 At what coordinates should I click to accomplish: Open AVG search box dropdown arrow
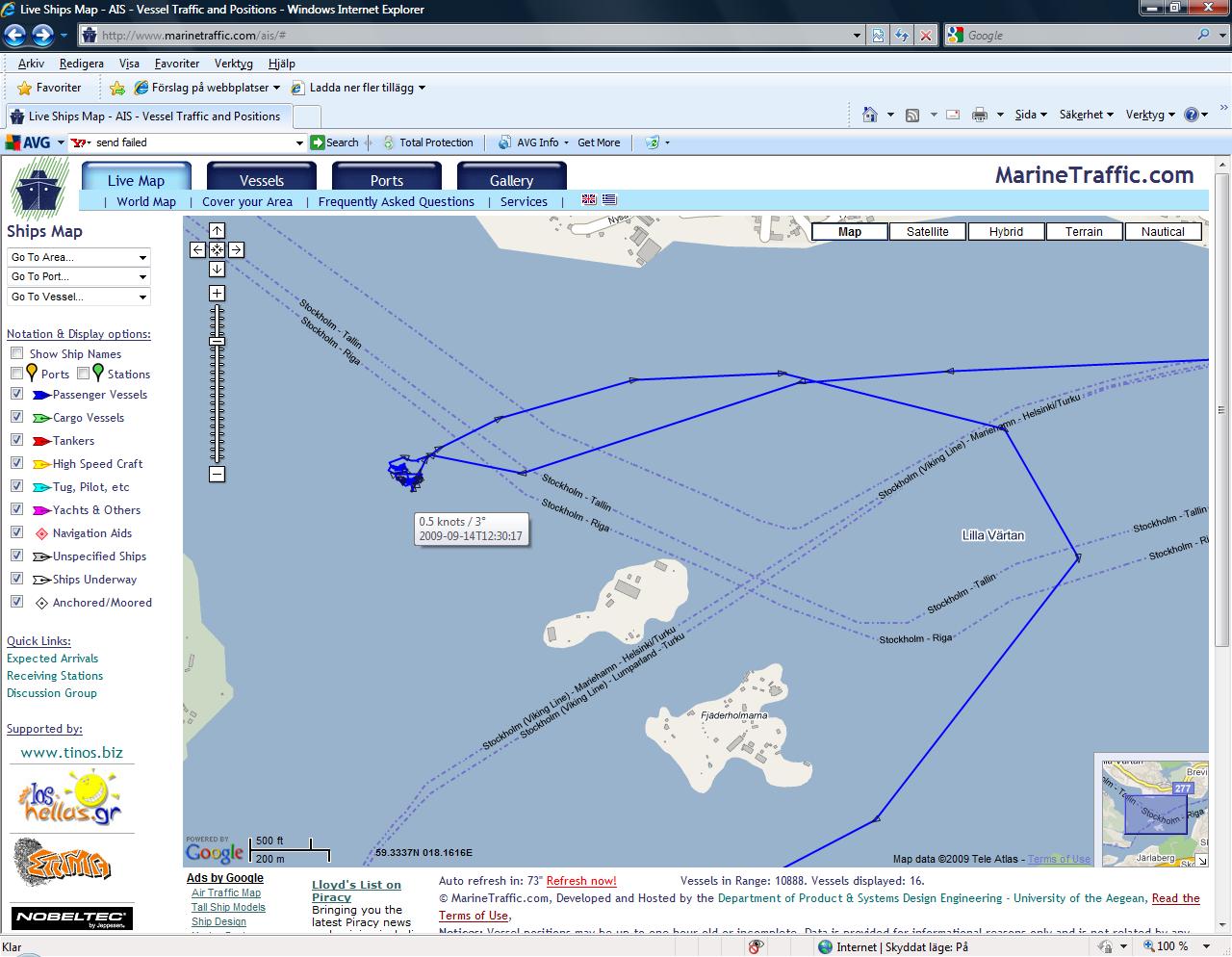[298, 142]
